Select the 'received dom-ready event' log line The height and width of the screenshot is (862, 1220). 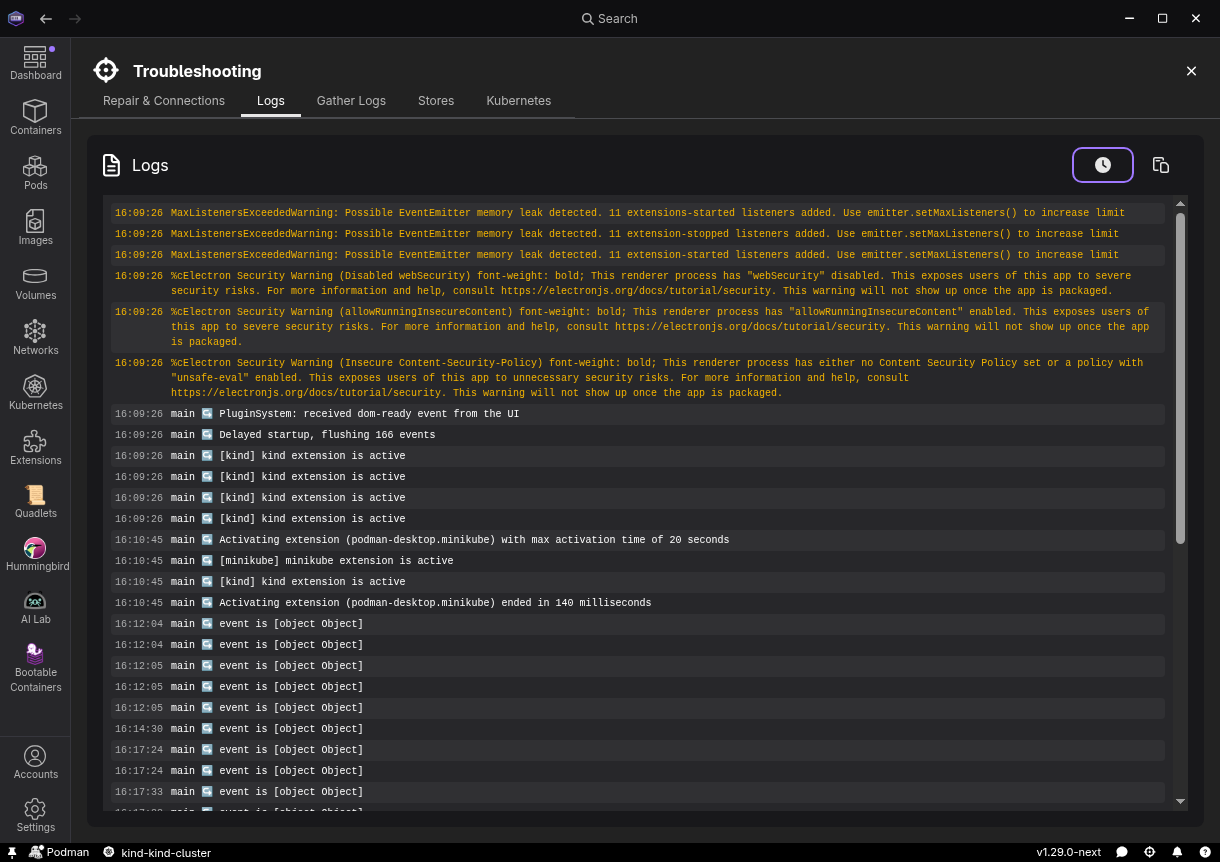(638, 414)
